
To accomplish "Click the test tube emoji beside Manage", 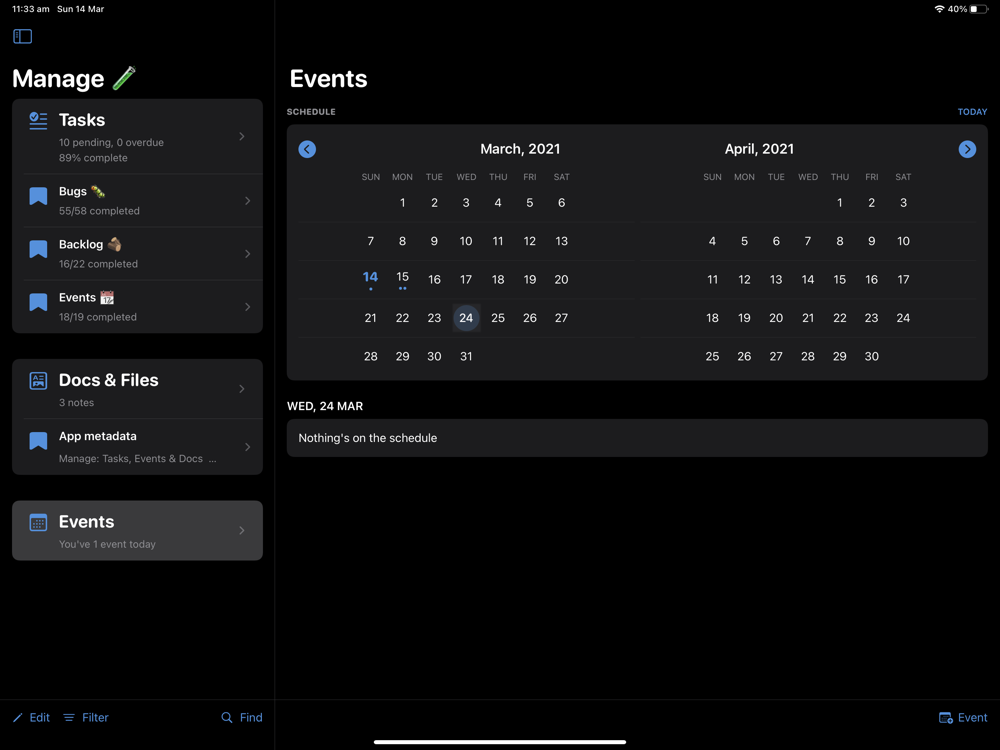I will 124,78.
